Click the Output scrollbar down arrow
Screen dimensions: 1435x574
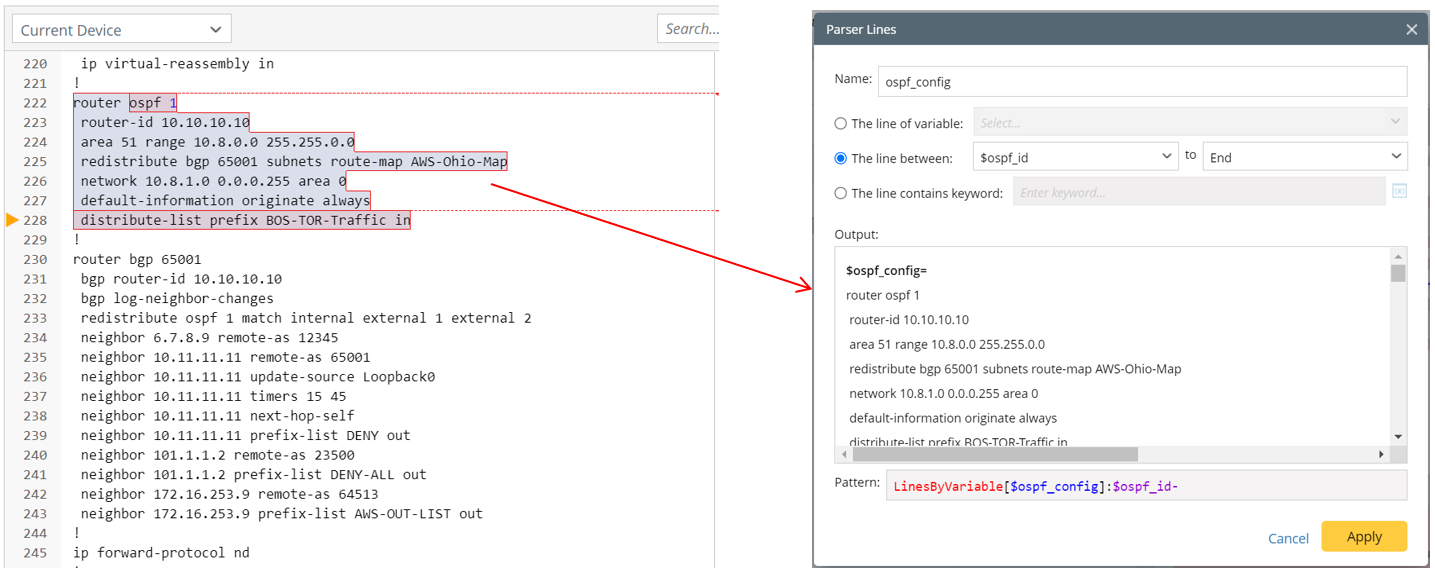tap(1398, 437)
